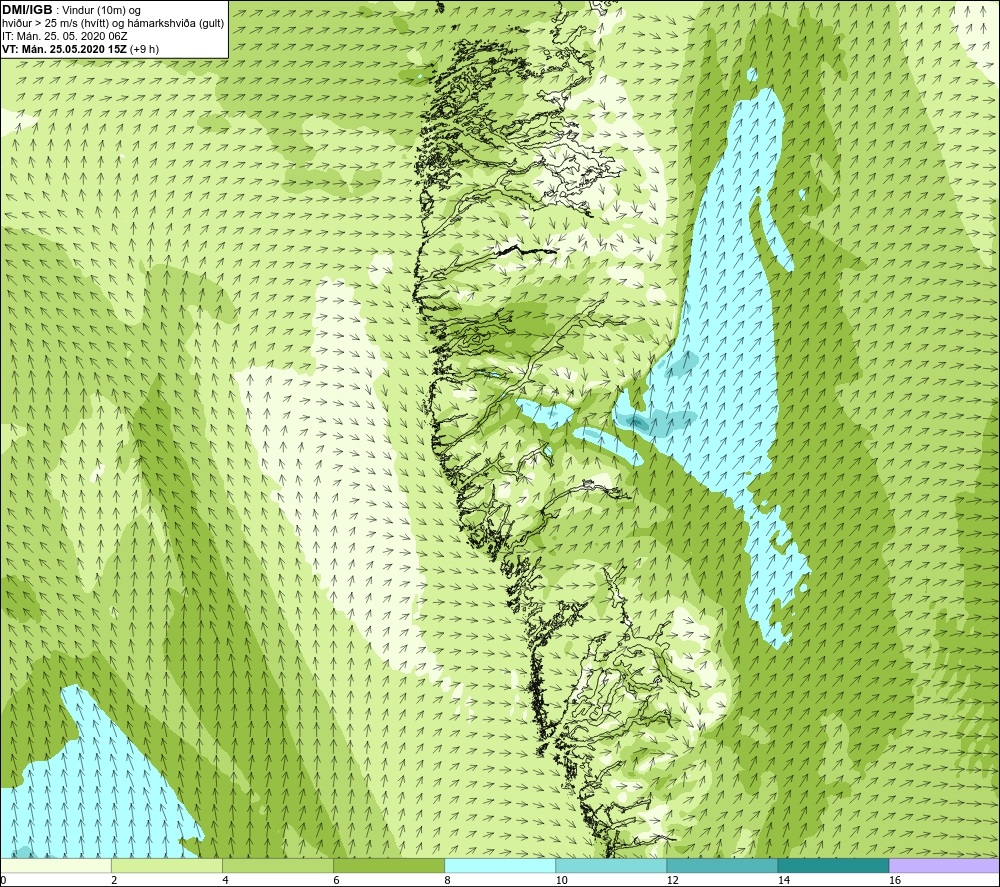Click the legend value '2'
This screenshot has height=887, width=1000.
(114, 881)
